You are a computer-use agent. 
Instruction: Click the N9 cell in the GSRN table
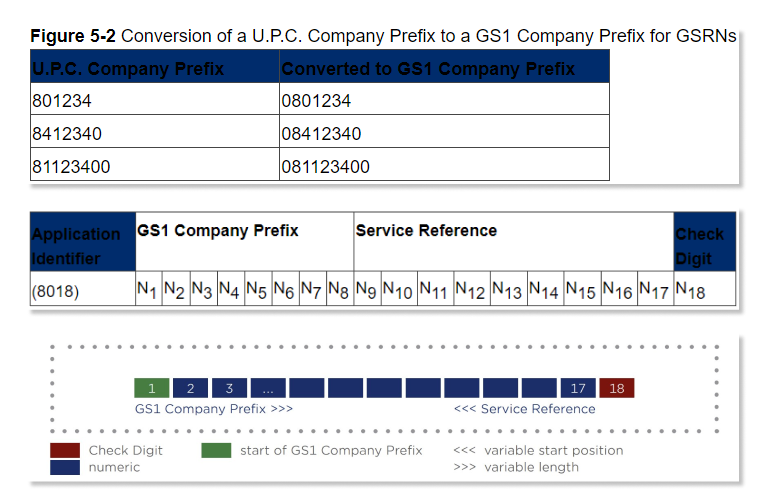(366, 290)
